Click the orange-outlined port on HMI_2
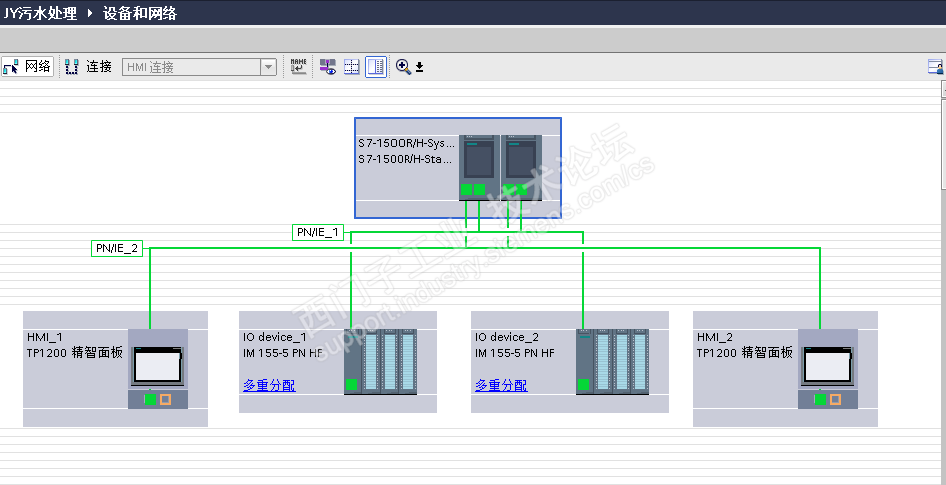Image resolution: width=946 pixels, height=485 pixels. [x=835, y=399]
